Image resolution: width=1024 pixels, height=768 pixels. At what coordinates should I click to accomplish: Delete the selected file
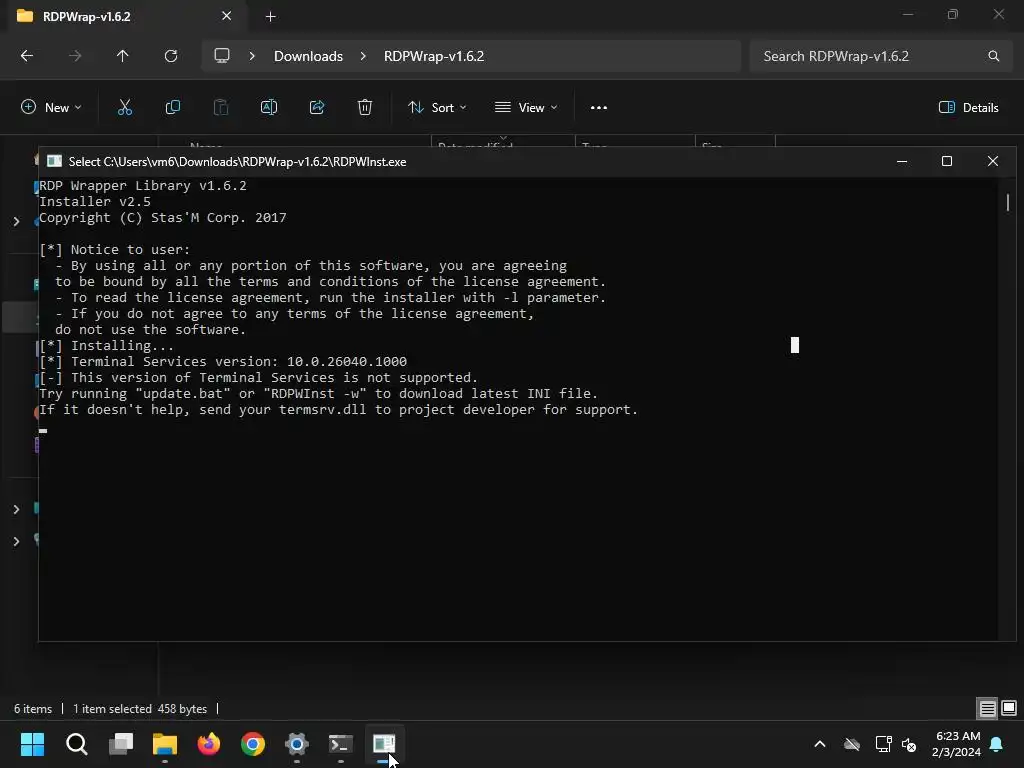click(365, 108)
